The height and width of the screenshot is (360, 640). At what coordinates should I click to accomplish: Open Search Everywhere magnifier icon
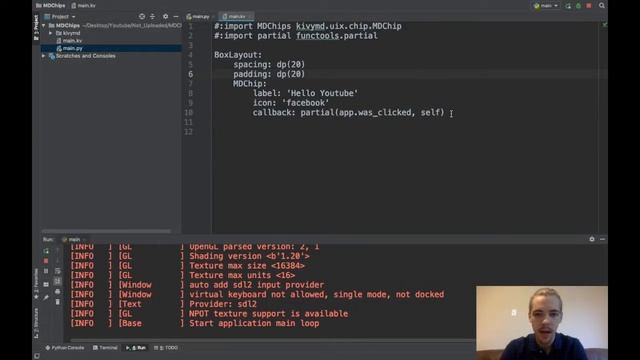602,6
